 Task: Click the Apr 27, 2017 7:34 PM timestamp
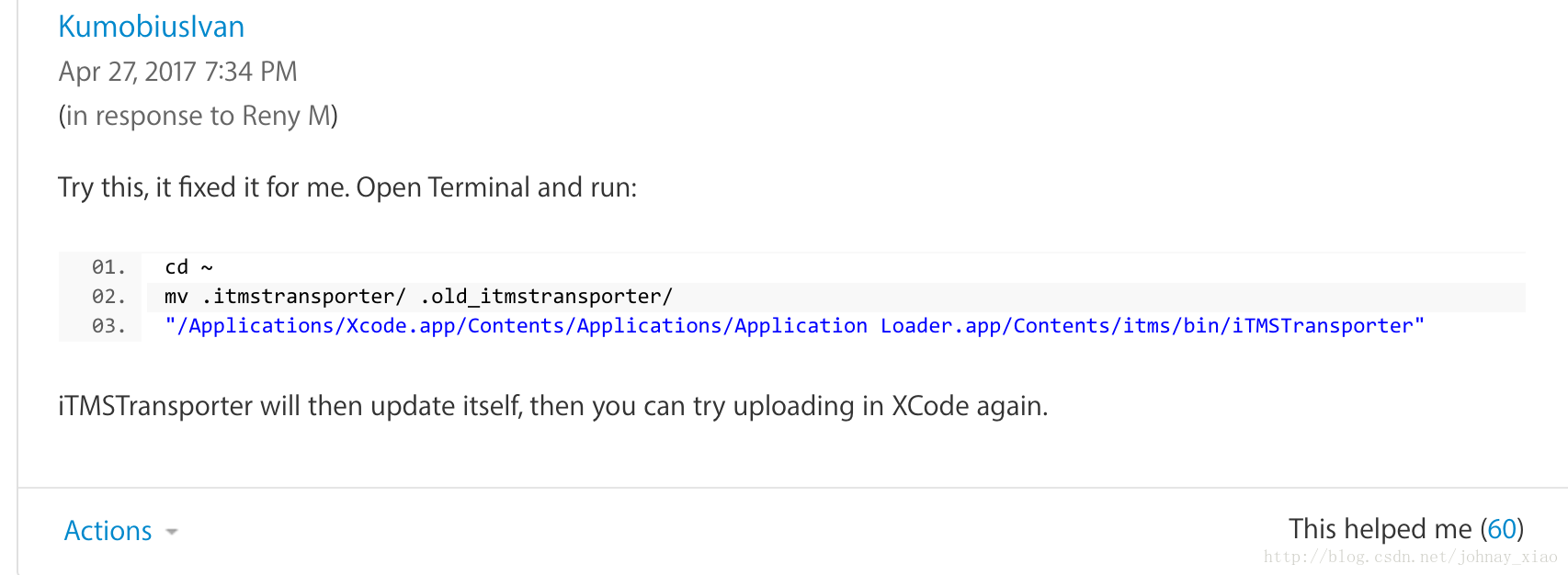click(x=178, y=72)
